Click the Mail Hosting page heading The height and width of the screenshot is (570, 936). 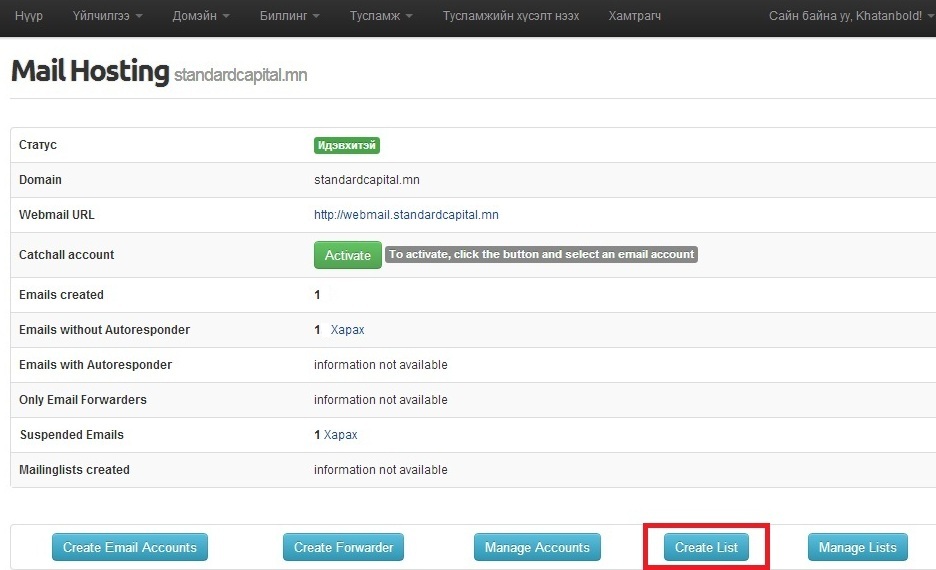click(x=90, y=72)
